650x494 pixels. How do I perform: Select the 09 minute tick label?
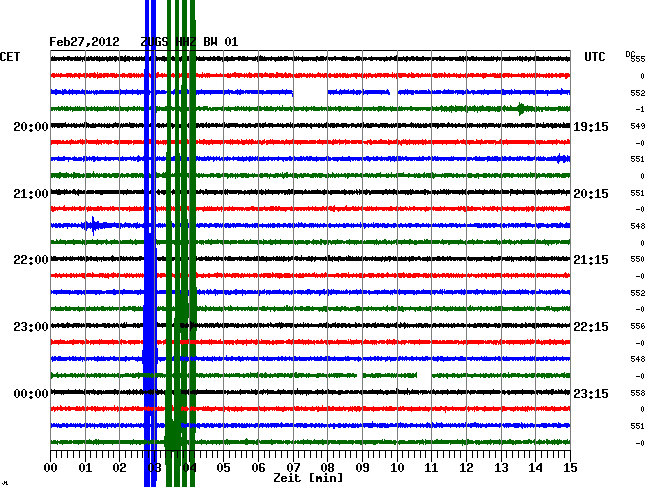coord(362,468)
